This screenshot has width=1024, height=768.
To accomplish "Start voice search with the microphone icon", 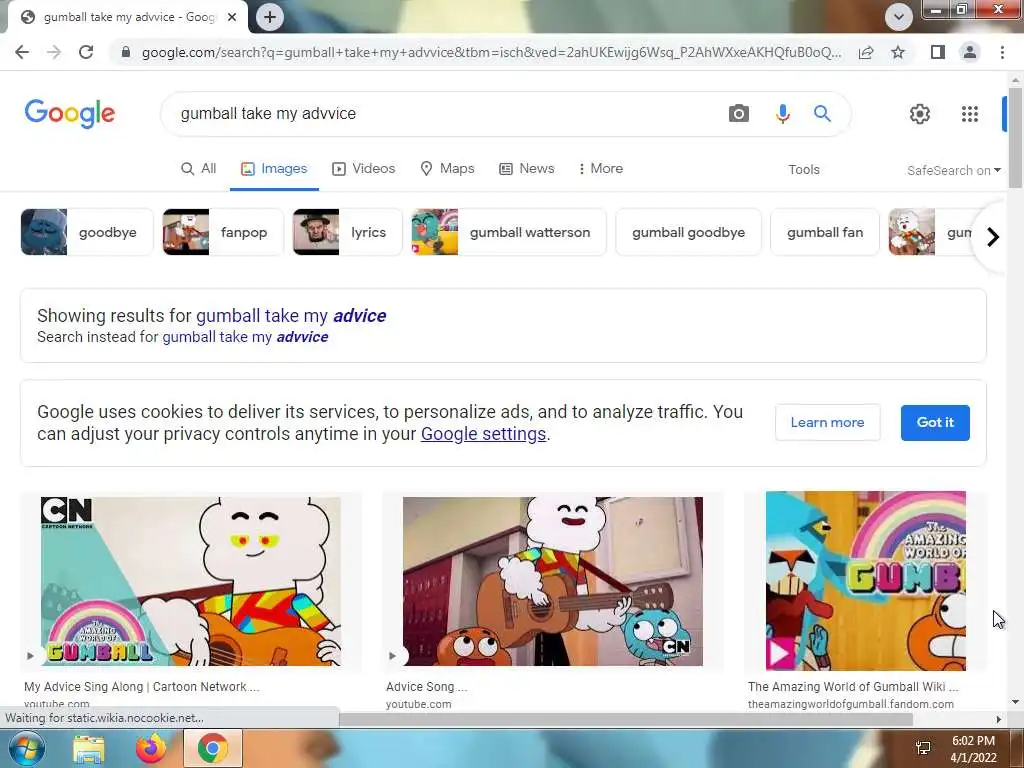I will (x=782, y=114).
